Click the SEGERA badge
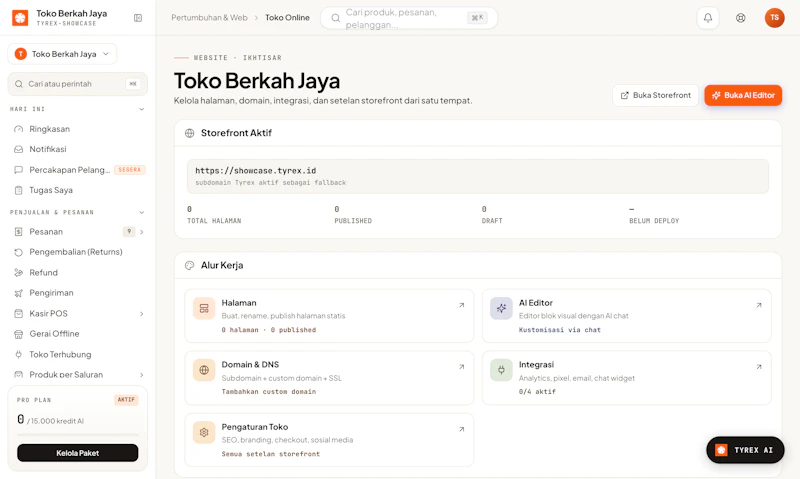The width and height of the screenshot is (800, 479). point(130,170)
